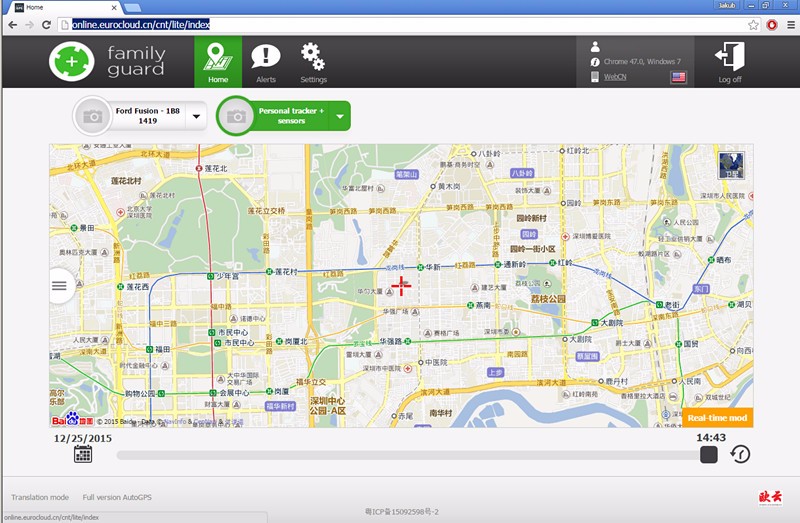Click the phone icon beside WebCN
The height and width of the screenshot is (523, 800).
pyautogui.click(x=595, y=77)
